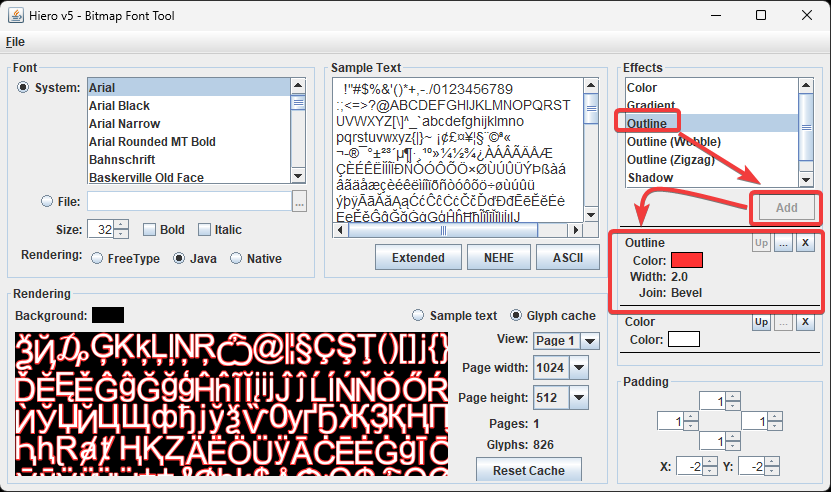Change the red Outline color swatch
This screenshot has height=492, width=831.
pos(687,260)
